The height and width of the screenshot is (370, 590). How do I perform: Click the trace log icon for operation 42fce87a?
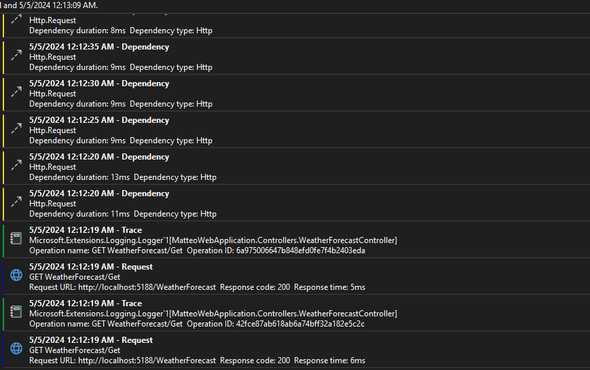tap(16, 312)
